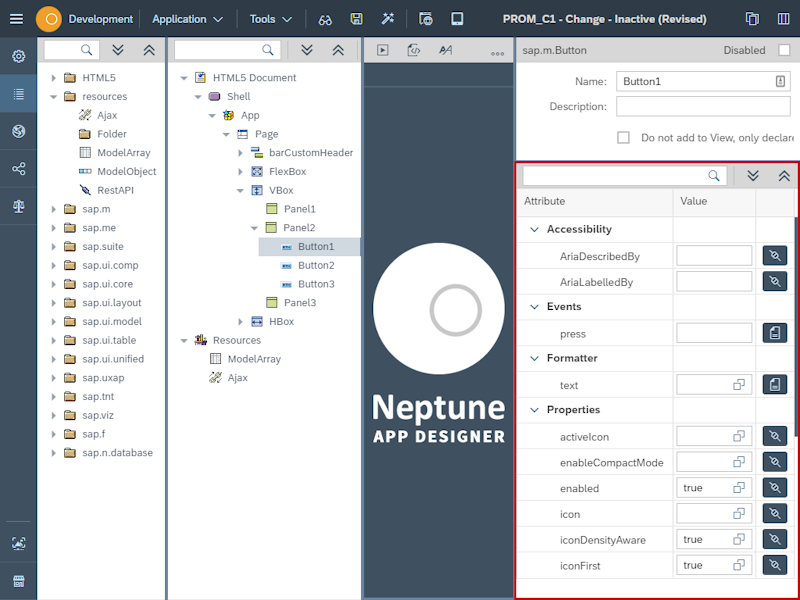Open the font styling AA icon

[x=443, y=50]
